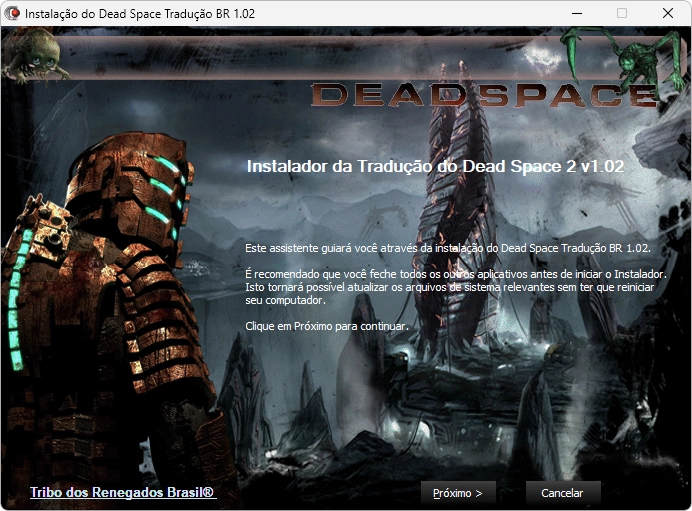
Task: Click the disabled maximize button
Action: 622,13
